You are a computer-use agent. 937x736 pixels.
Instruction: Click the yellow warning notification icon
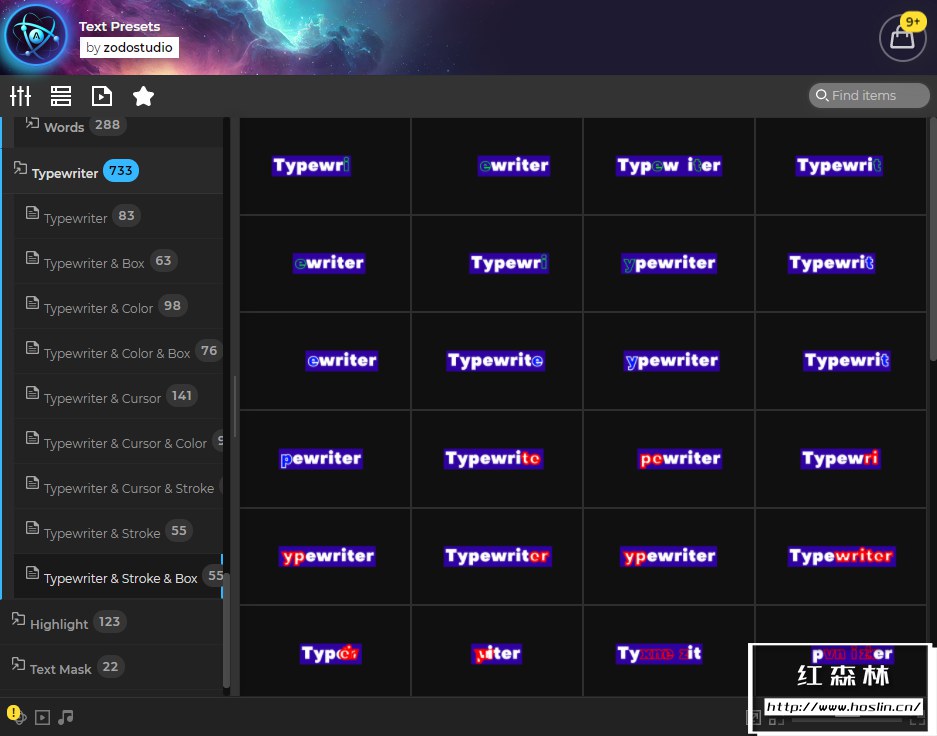[x=13, y=712]
